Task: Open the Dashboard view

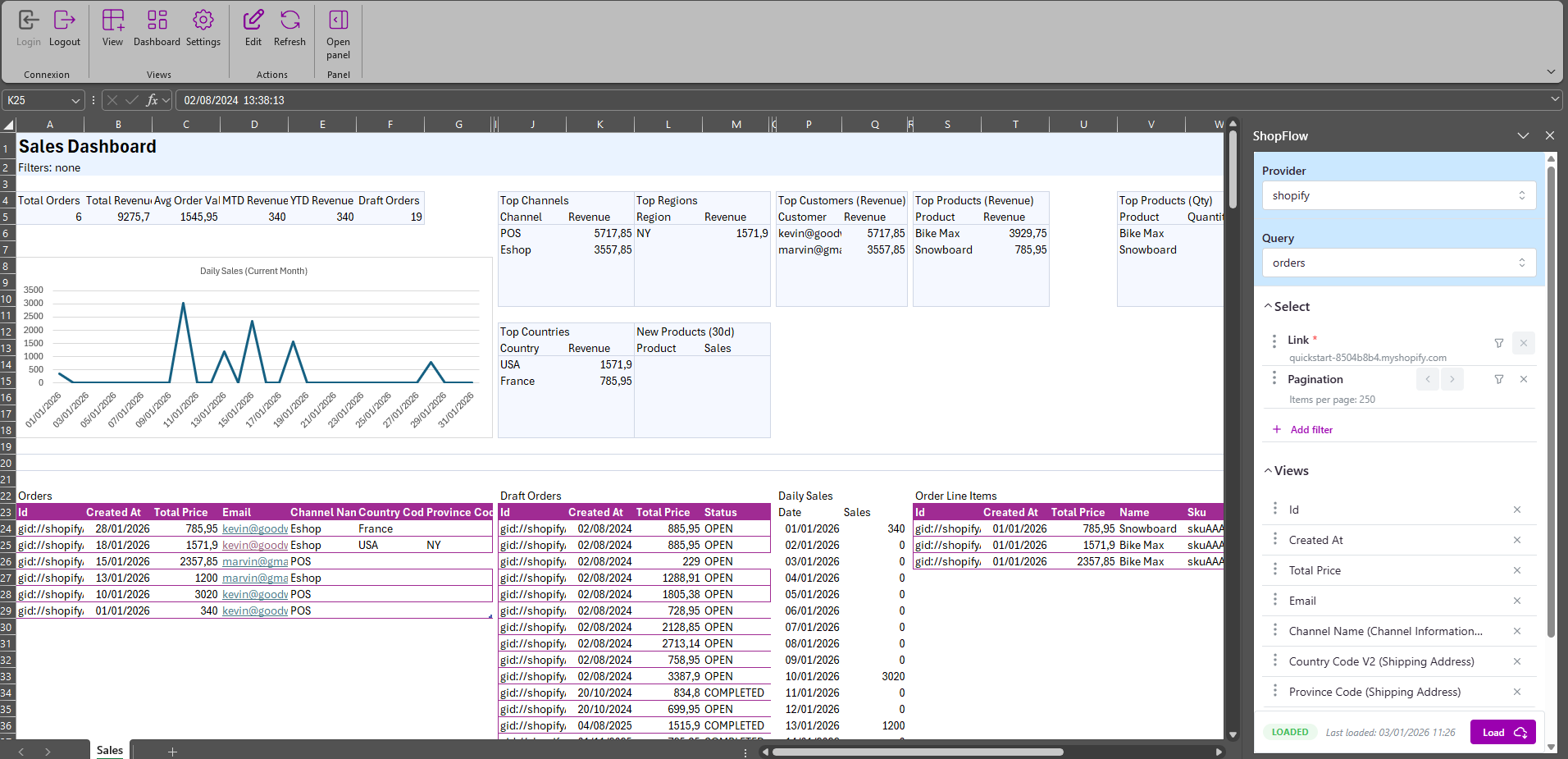Action: tap(156, 25)
